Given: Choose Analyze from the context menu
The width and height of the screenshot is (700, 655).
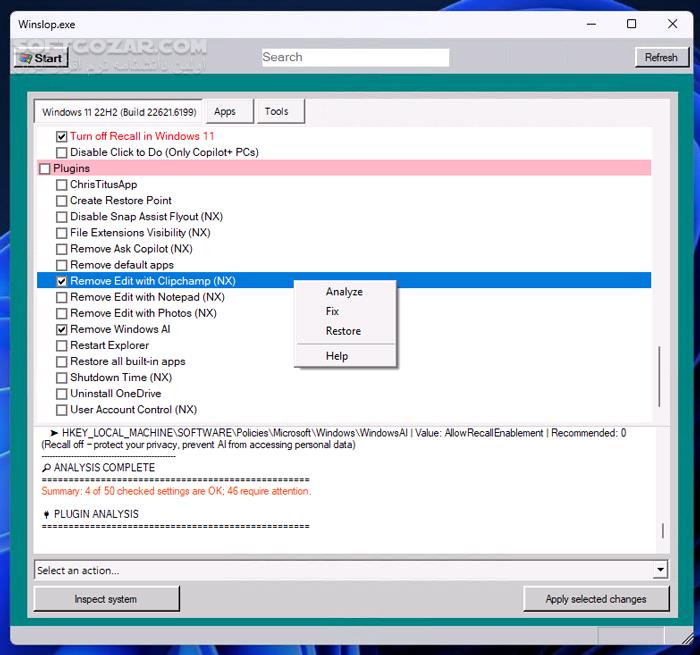Looking at the screenshot, I should pos(344,292).
